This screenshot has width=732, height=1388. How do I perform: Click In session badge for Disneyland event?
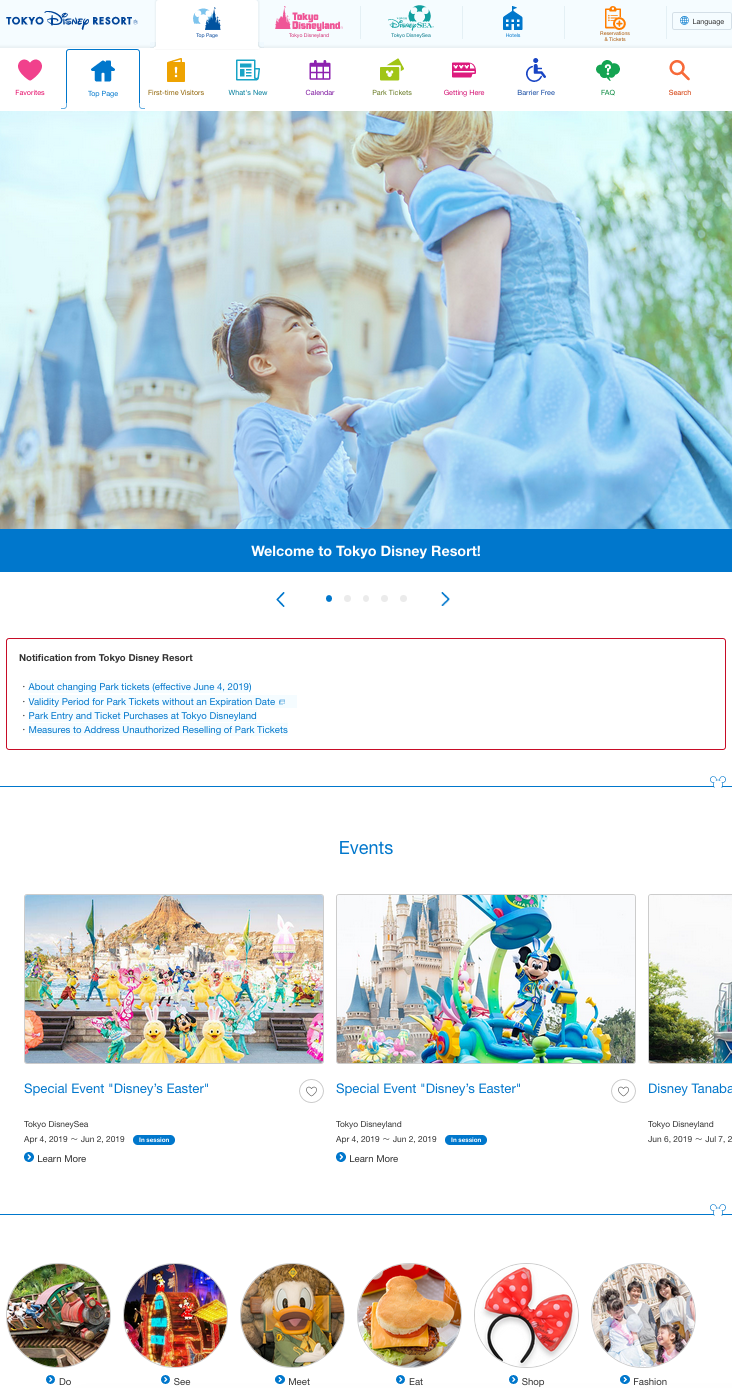click(466, 1139)
